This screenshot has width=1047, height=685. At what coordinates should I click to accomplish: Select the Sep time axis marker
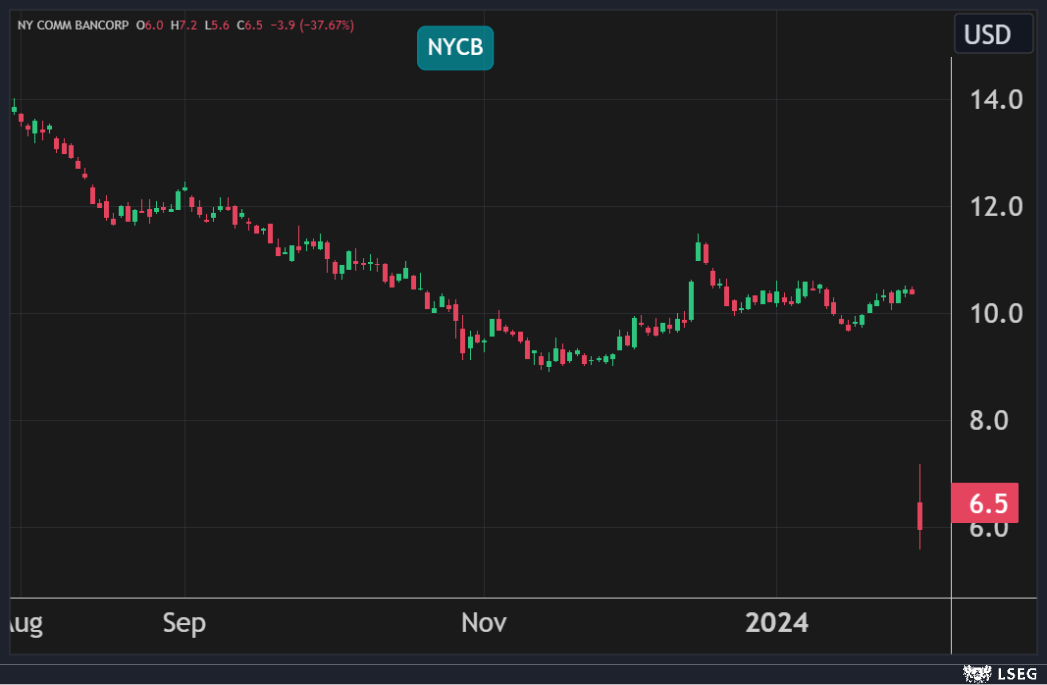point(185,623)
